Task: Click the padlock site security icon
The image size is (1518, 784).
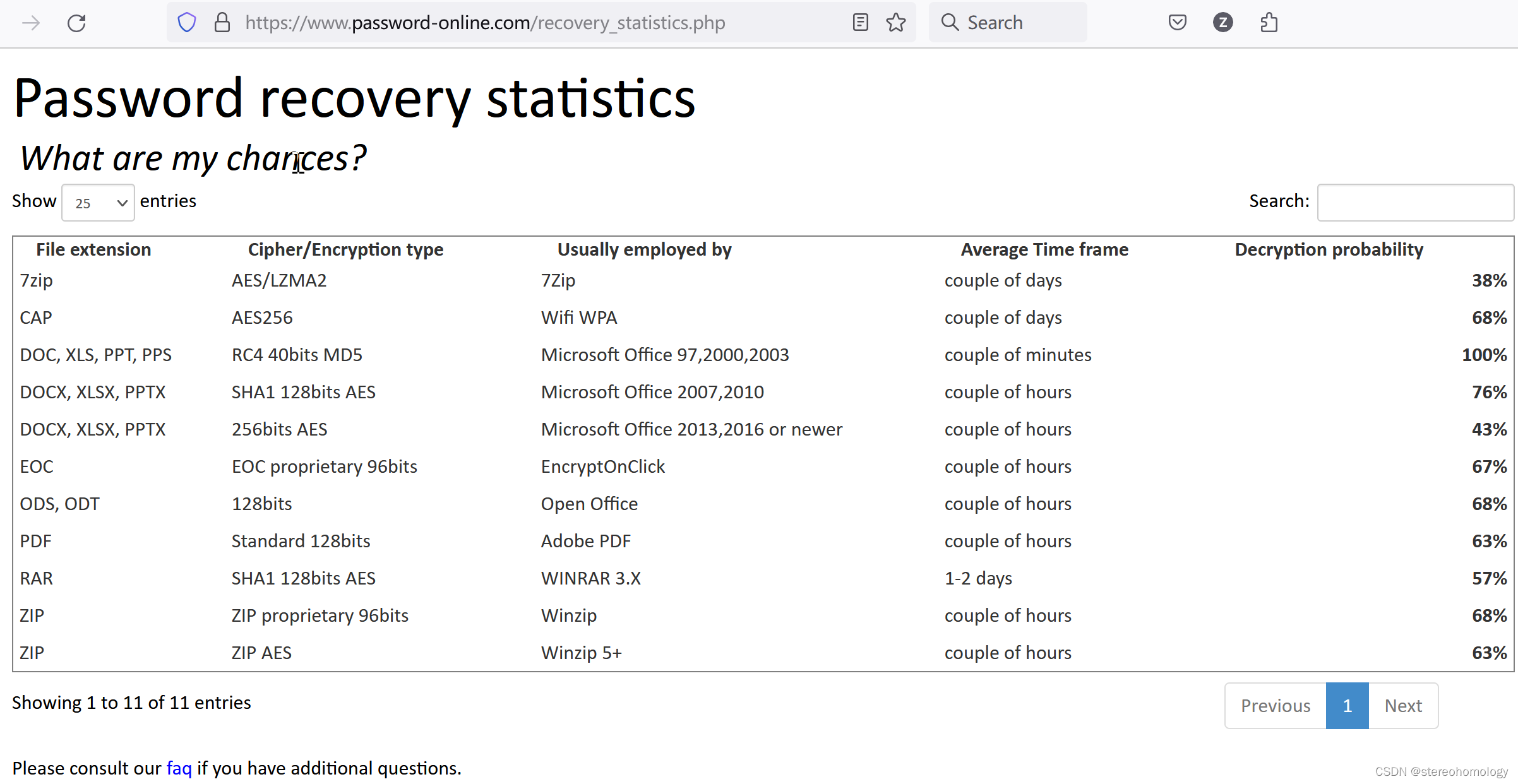Action: [x=222, y=23]
